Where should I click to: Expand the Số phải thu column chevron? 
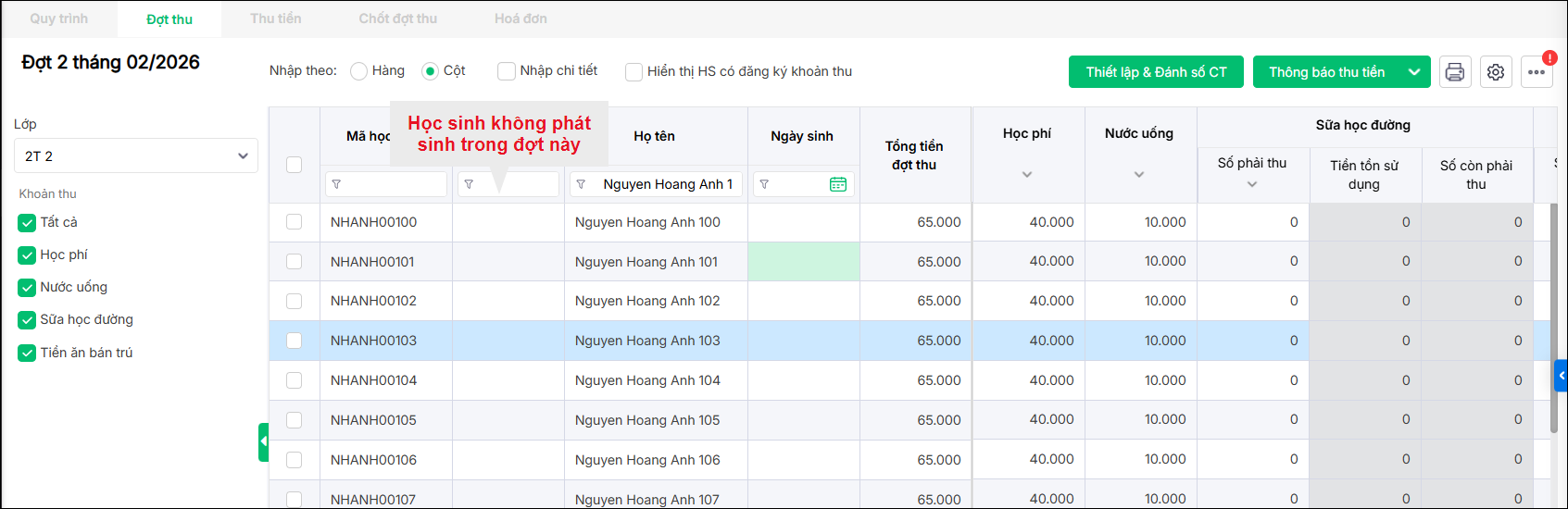[x=1252, y=184]
